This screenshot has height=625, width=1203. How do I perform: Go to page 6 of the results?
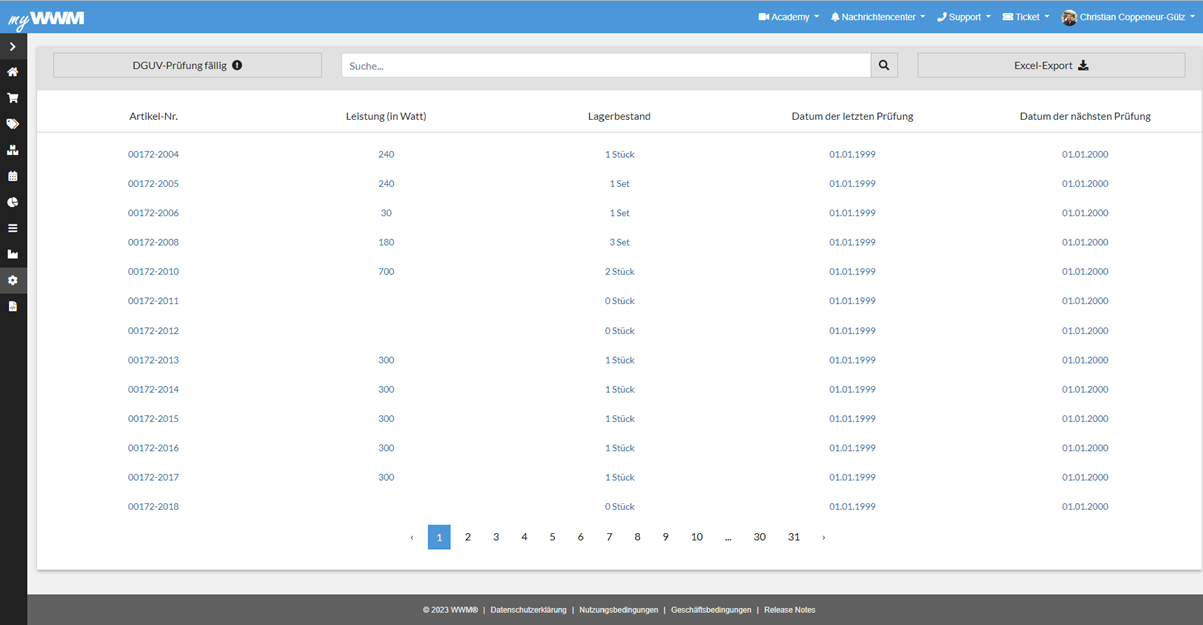[580, 537]
